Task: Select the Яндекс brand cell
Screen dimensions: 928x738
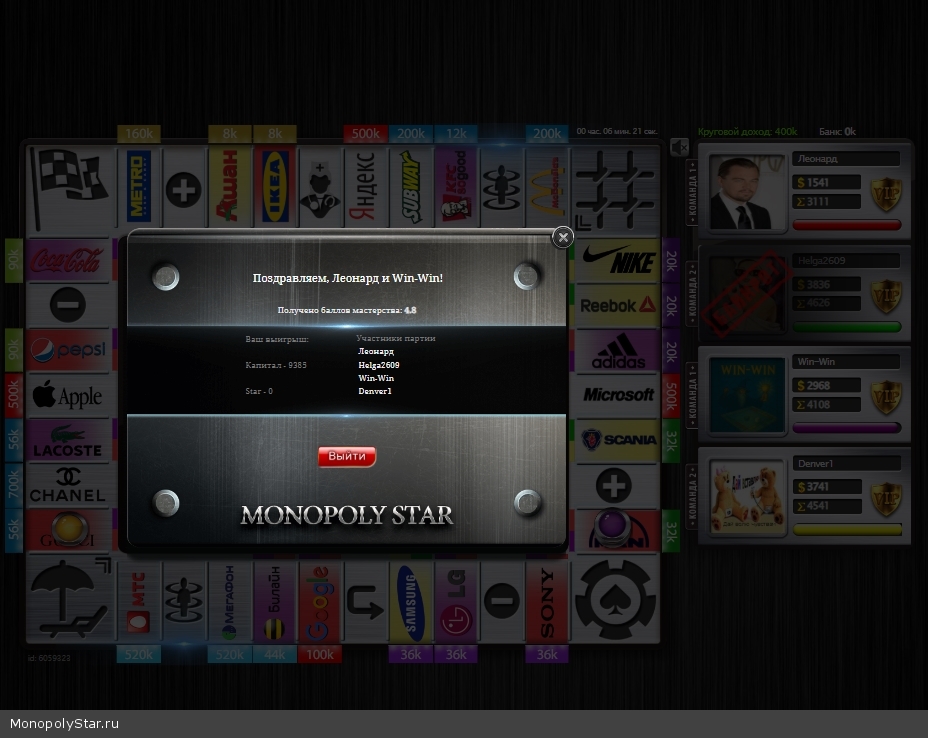Action: tap(366, 187)
